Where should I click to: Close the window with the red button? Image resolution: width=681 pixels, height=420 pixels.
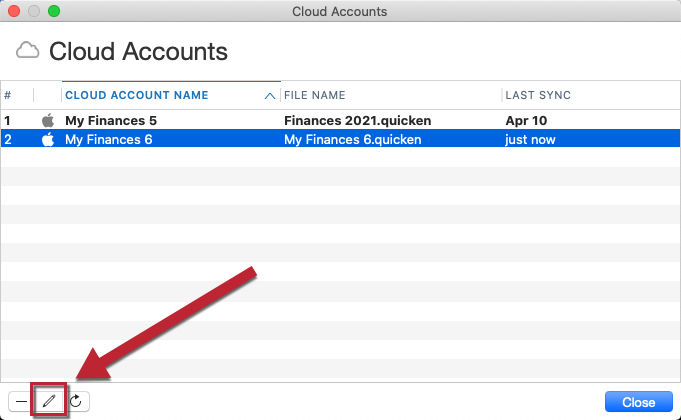click(x=14, y=11)
